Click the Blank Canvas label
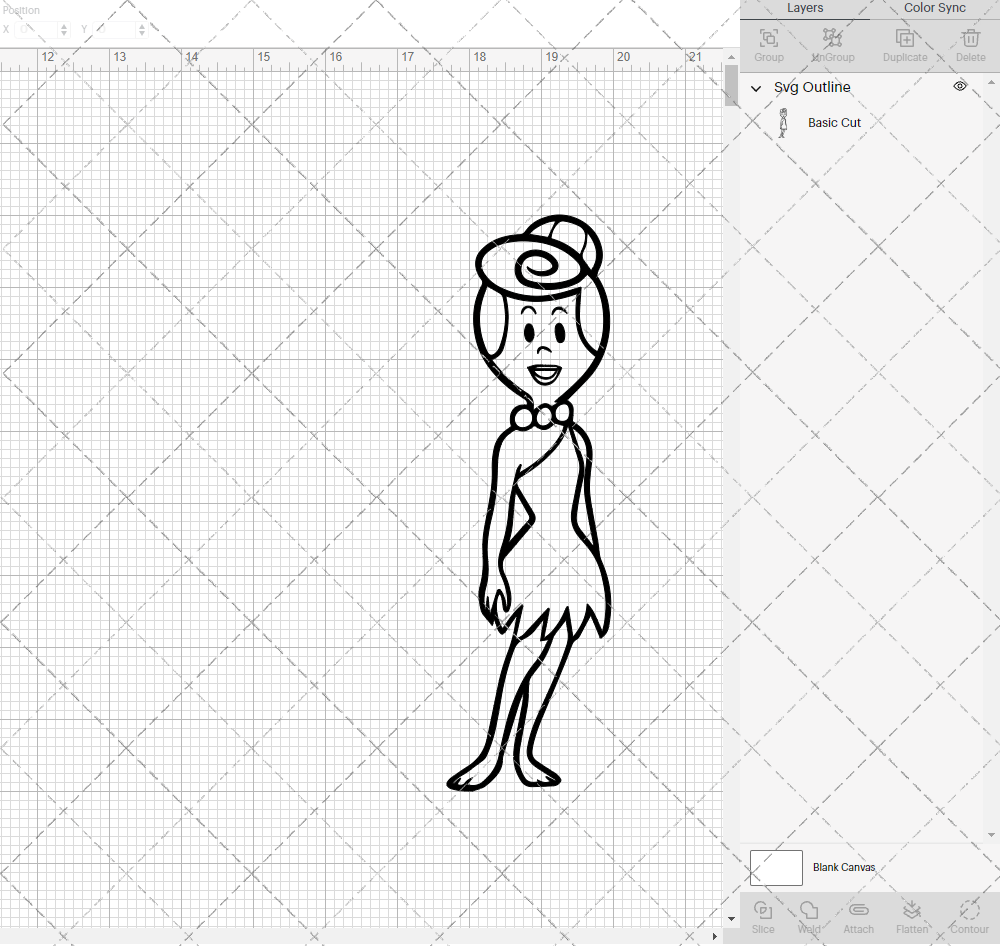The width and height of the screenshot is (1000, 946). tap(844, 868)
